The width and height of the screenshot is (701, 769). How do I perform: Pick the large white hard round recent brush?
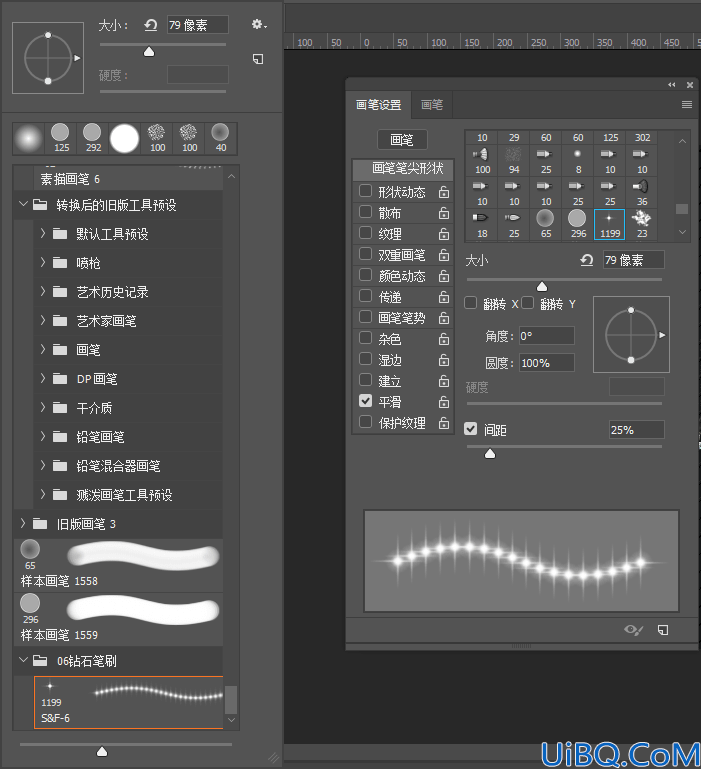(x=125, y=138)
